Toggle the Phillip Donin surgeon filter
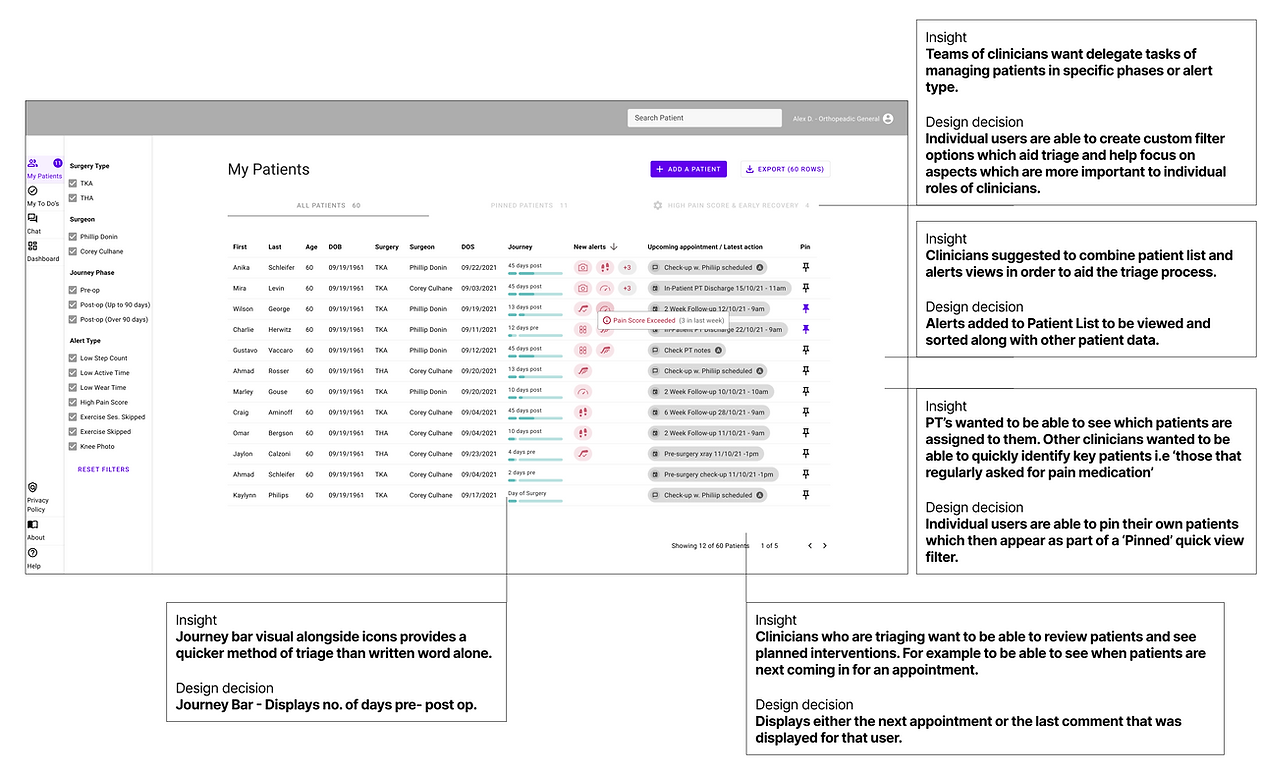This screenshot has width=1263, height=769. click(x=73, y=237)
